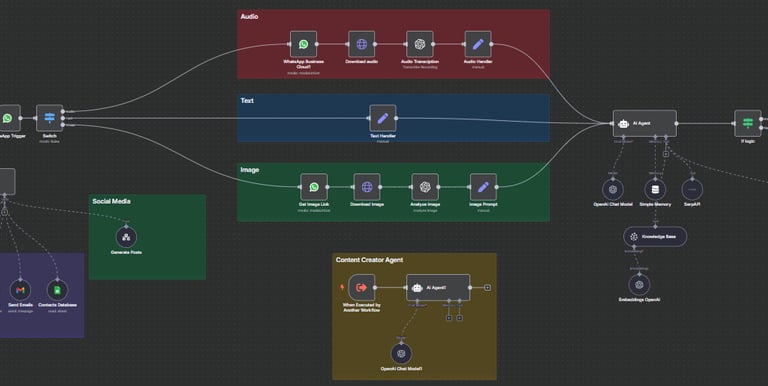The image size is (768, 386).
Task: Click the 'Embeddings OpenAI' label
Action: click(x=639, y=300)
